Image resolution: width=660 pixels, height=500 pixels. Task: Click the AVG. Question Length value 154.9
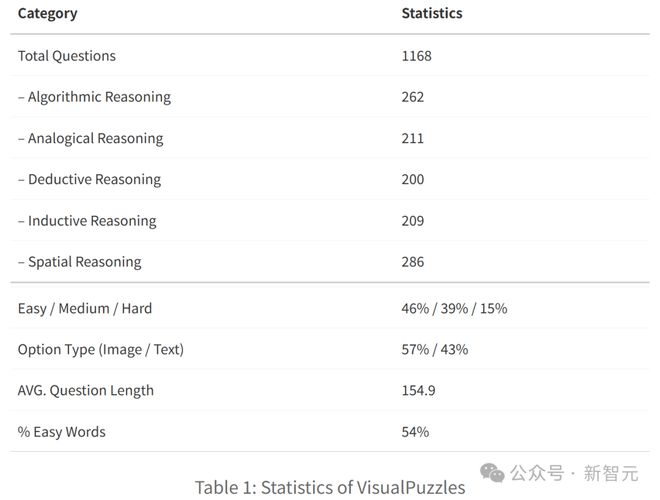(418, 390)
